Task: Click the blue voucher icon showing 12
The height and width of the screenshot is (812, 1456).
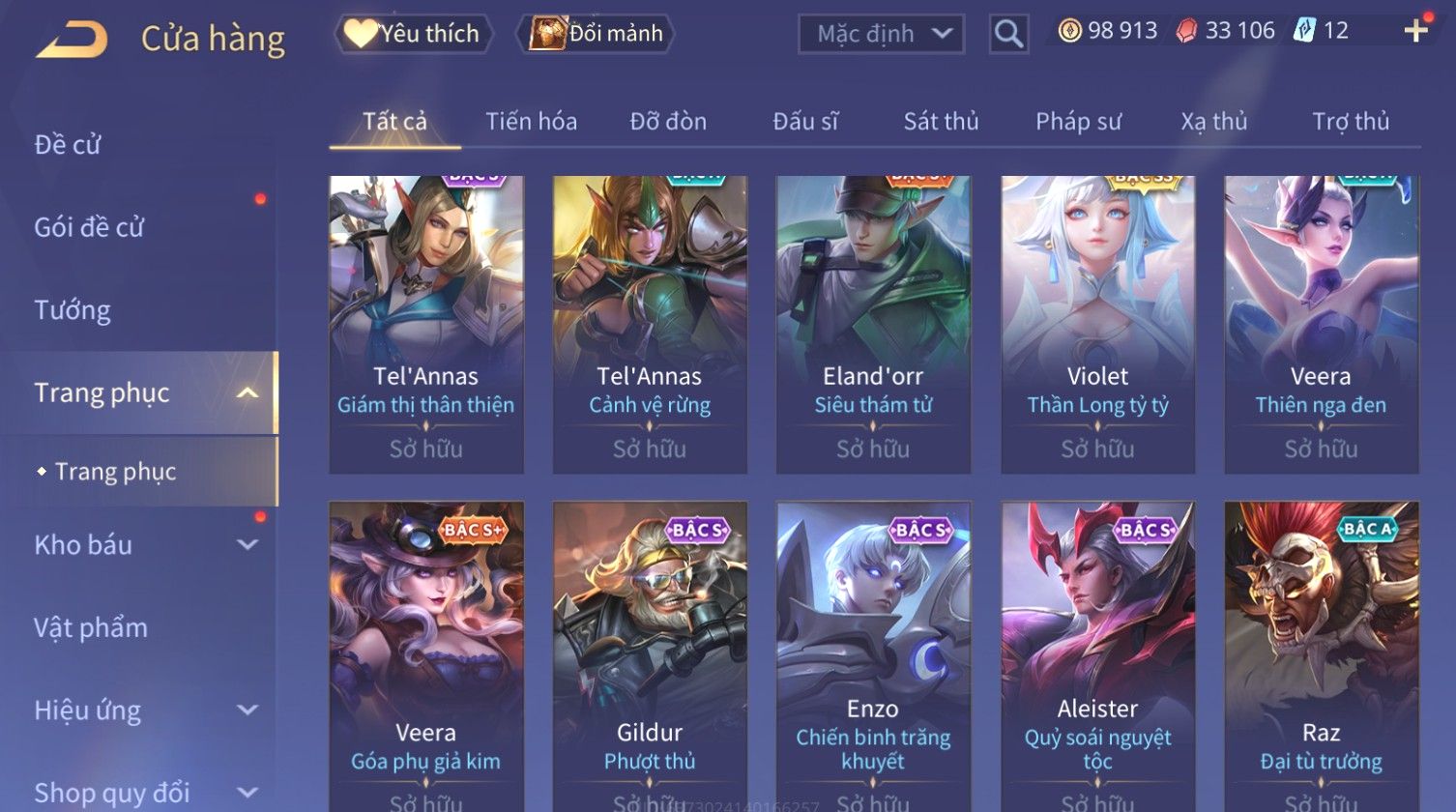Action: [x=1304, y=31]
